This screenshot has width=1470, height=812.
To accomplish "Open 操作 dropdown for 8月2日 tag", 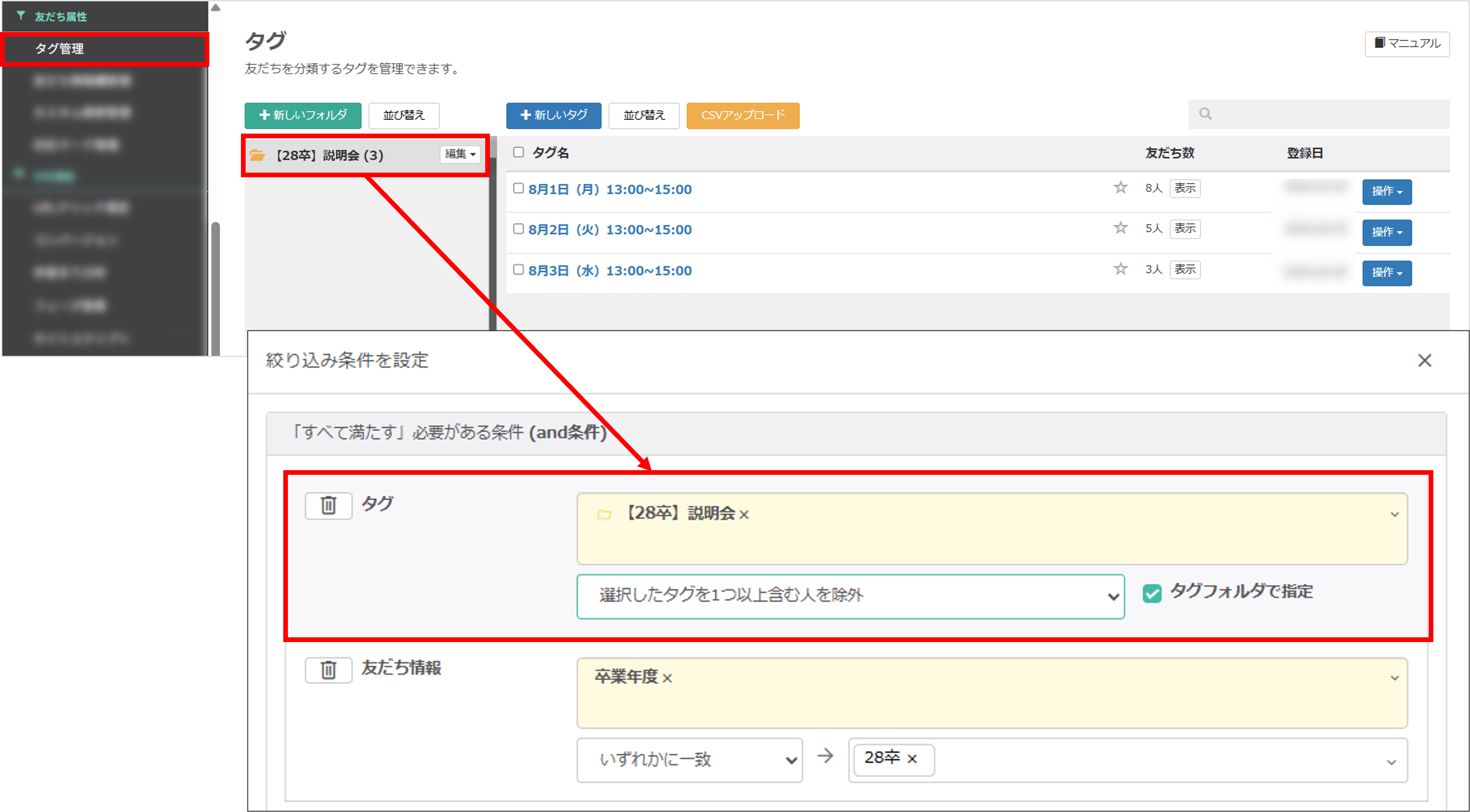I will click(x=1387, y=232).
